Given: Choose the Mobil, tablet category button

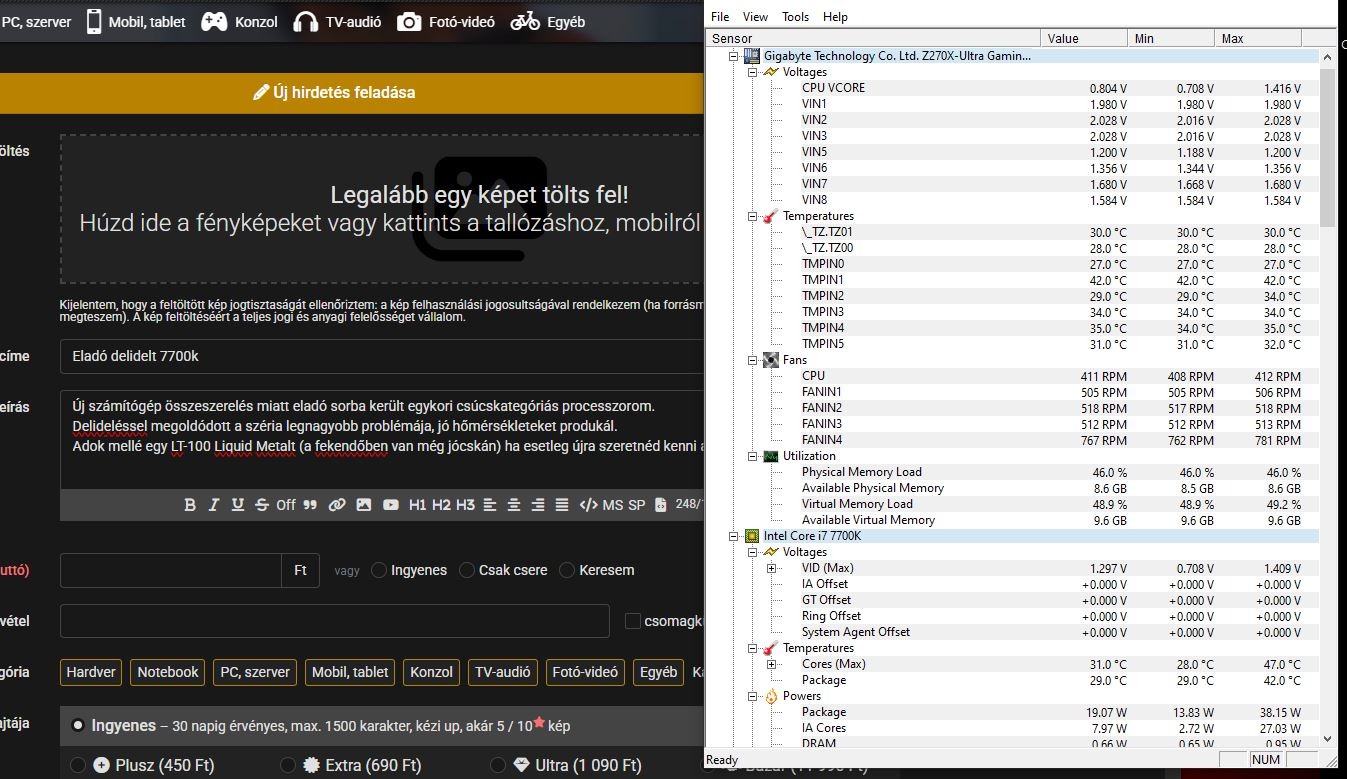Looking at the screenshot, I should coord(350,672).
